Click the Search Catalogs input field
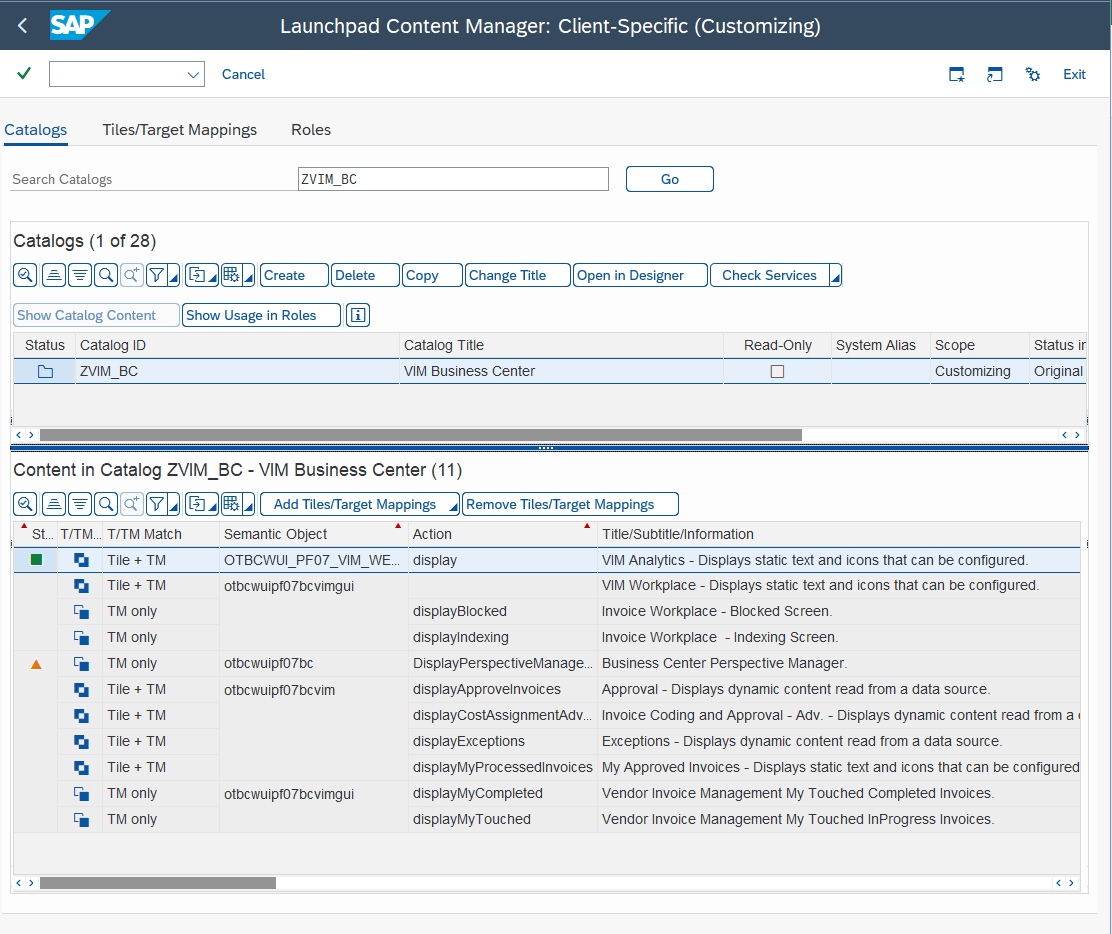 [453, 179]
